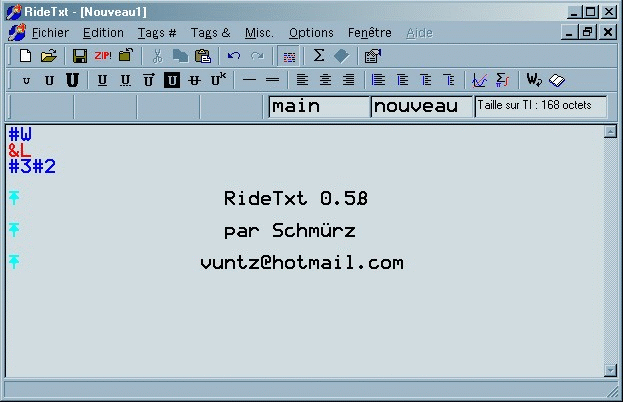Insert sigma integral pretty print expression
Viewport: 623px width, 402px height.
click(503, 80)
